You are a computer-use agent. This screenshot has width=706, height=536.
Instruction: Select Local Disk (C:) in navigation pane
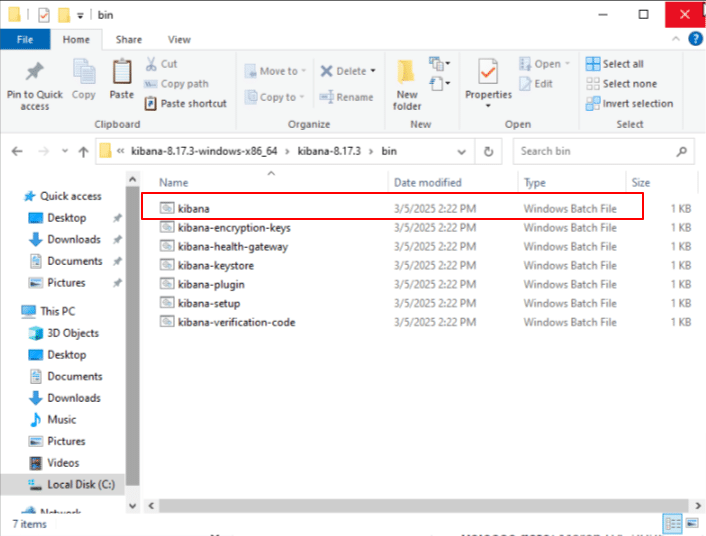point(79,484)
